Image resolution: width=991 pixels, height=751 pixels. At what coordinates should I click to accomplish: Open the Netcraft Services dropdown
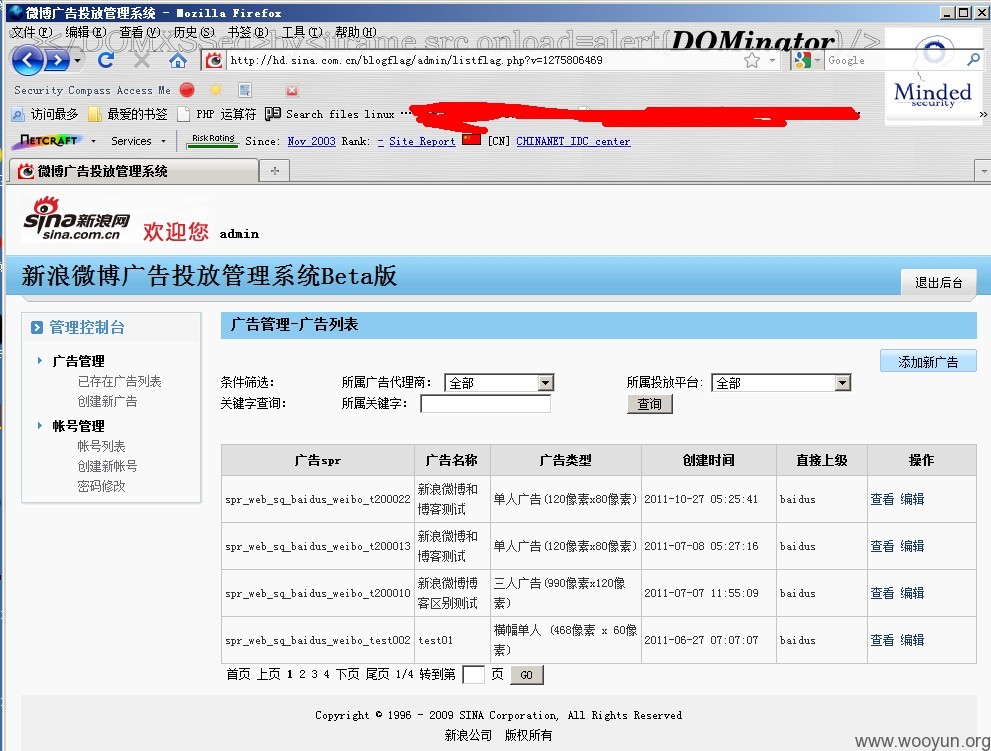(138, 141)
